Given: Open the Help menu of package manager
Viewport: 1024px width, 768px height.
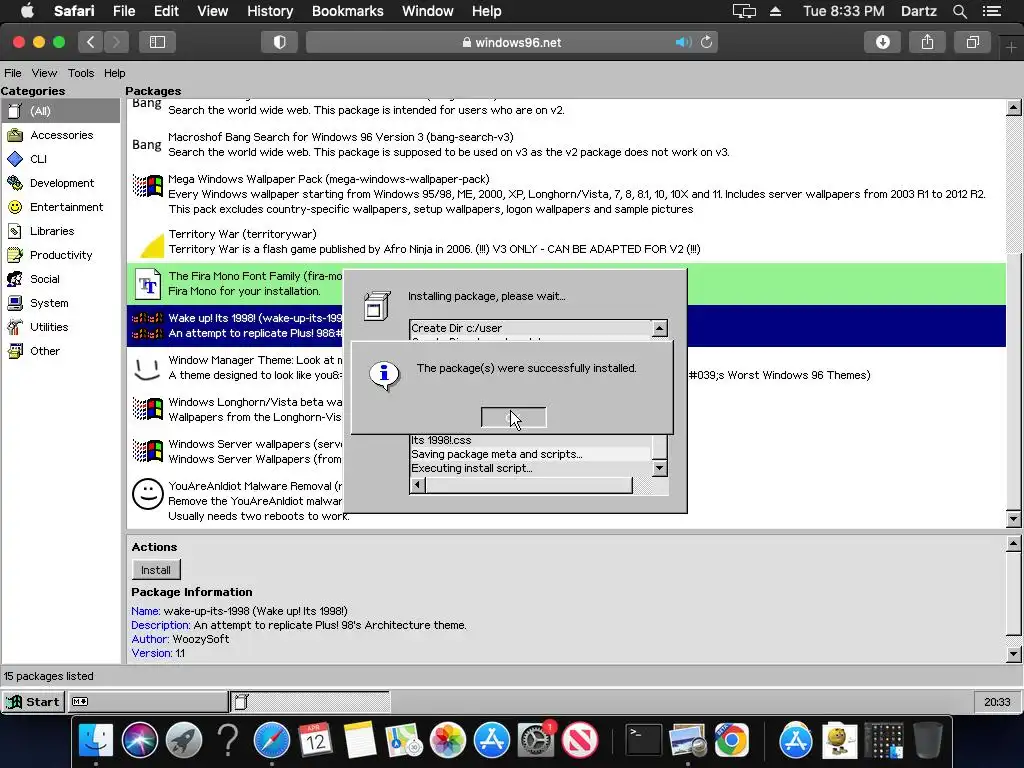Looking at the screenshot, I should (114, 73).
